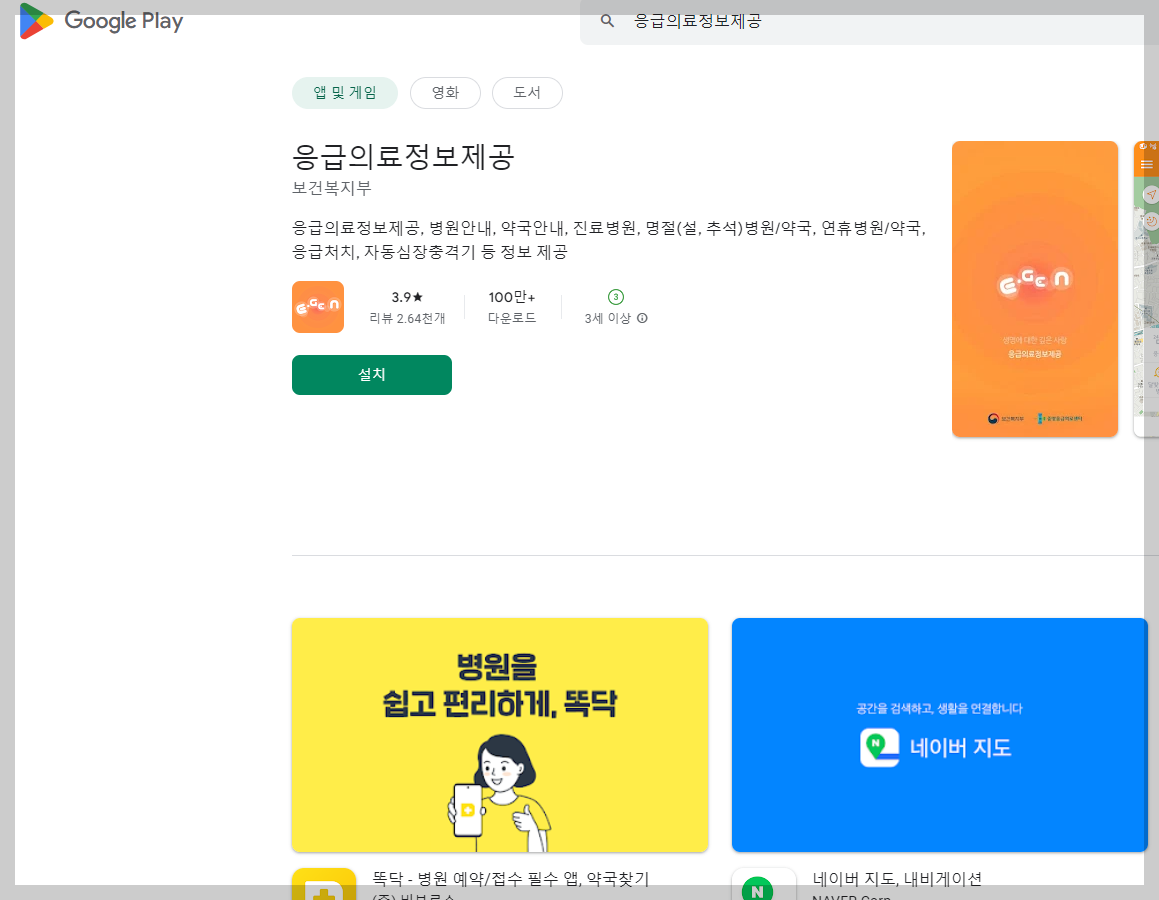Enable the 영화 filter chip
Screen dimensions: 1159x900
(445, 92)
